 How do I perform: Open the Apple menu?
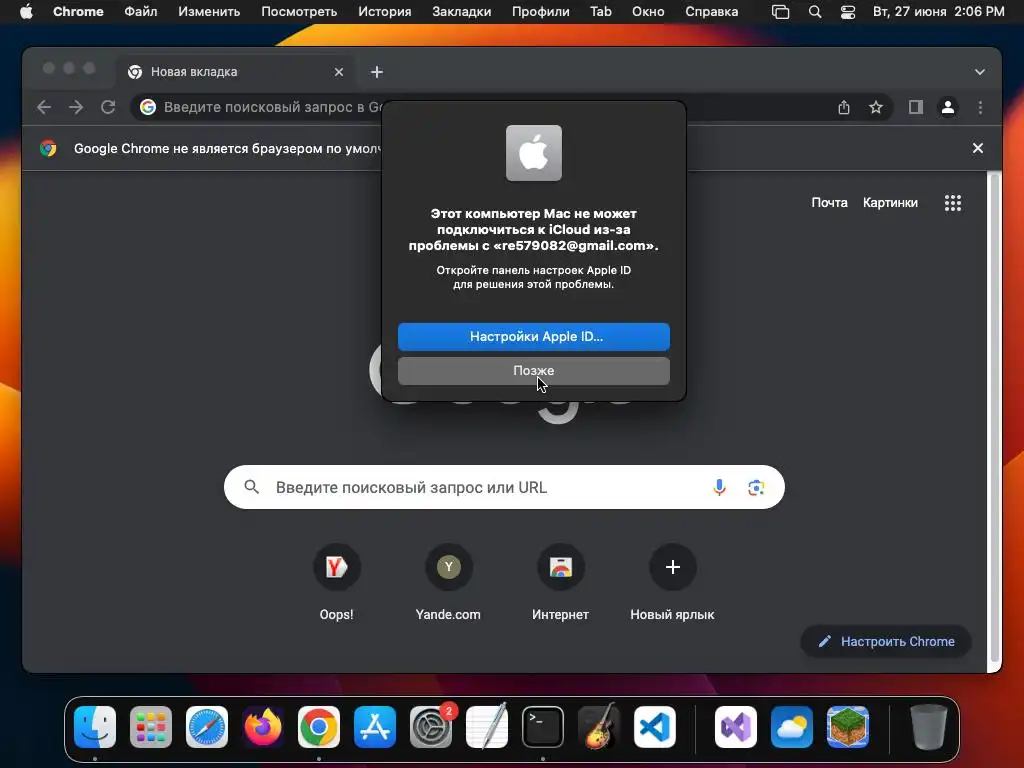pyautogui.click(x=26, y=12)
